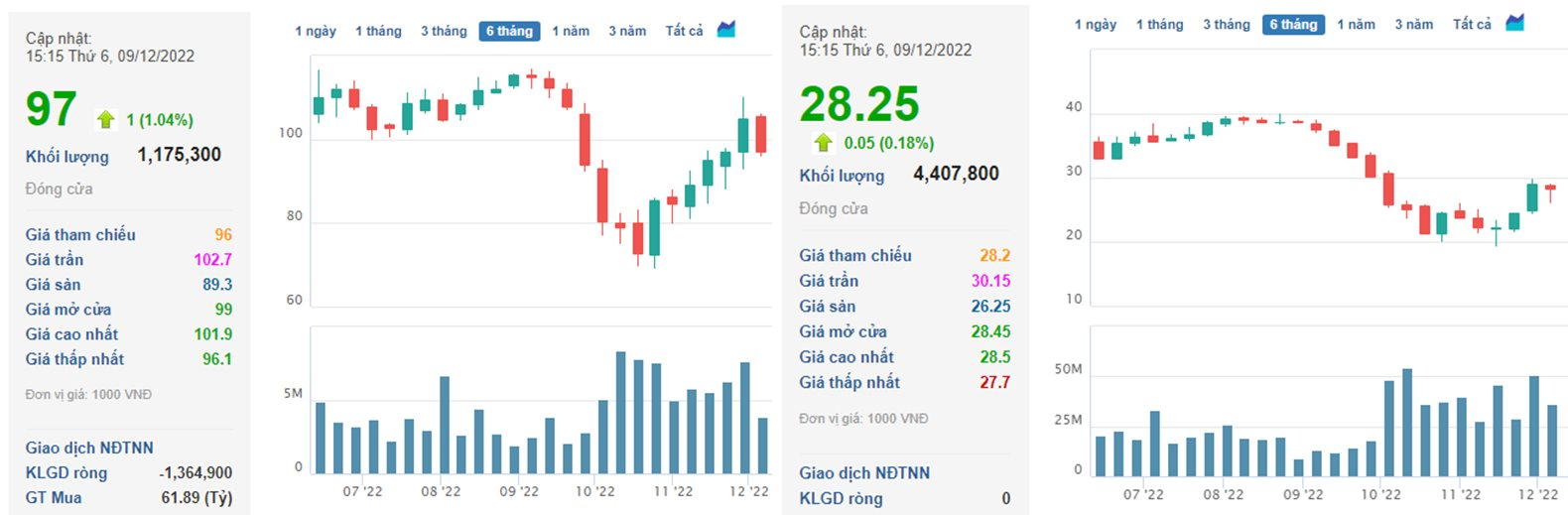Click green up arrow beside 1 (1.04%)
Image resolution: width=1568 pixels, height=515 pixels.
click(106, 120)
